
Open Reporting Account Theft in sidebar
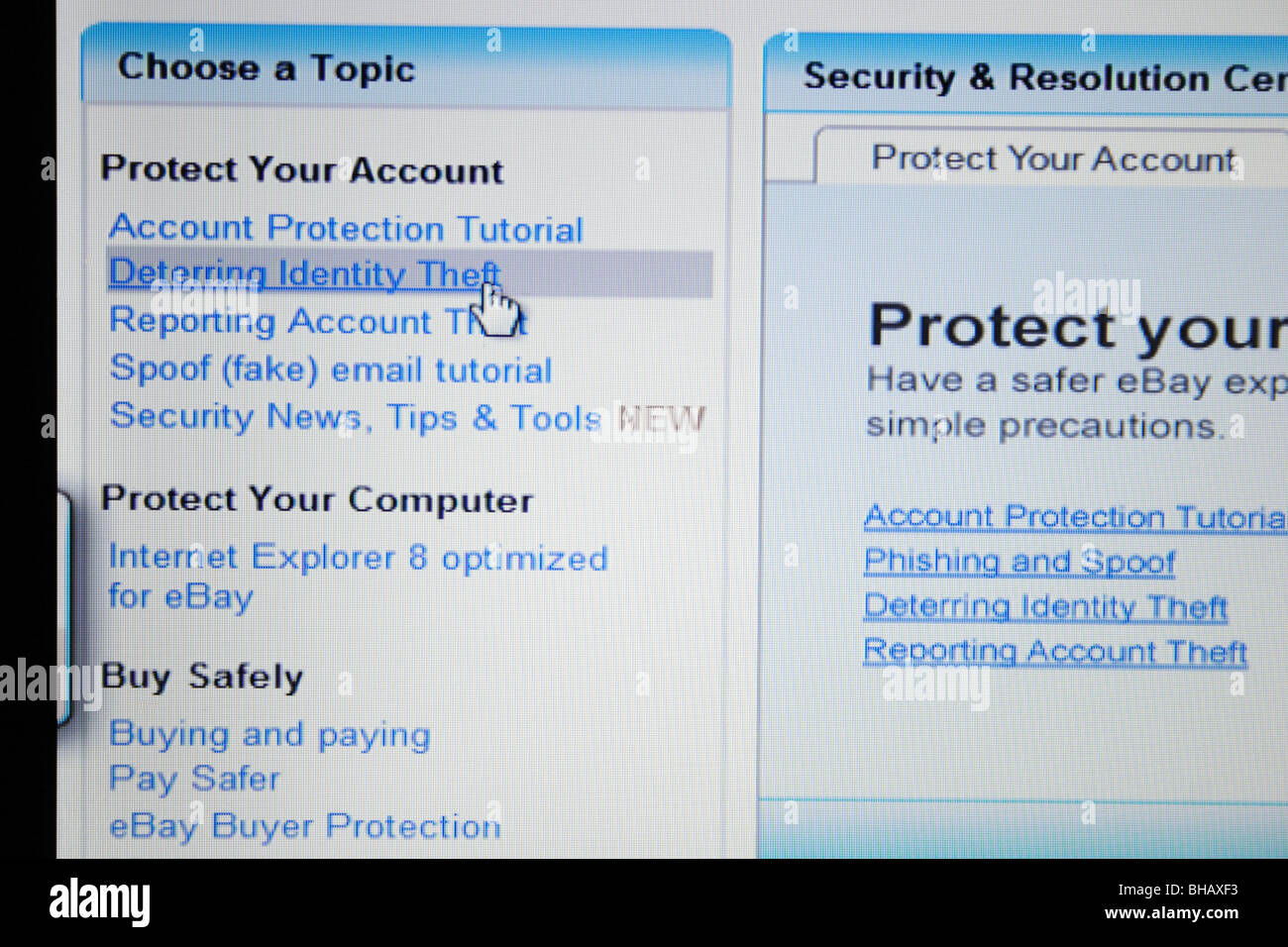tap(317, 322)
